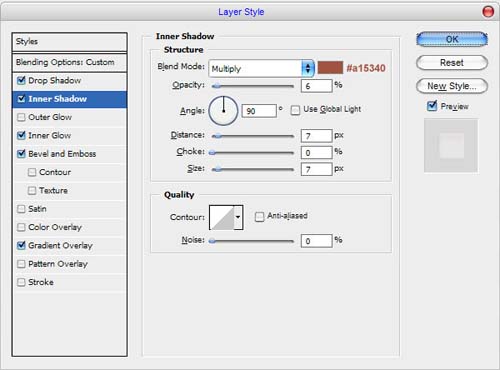
Task: Focus the Size value field
Action: point(316,169)
